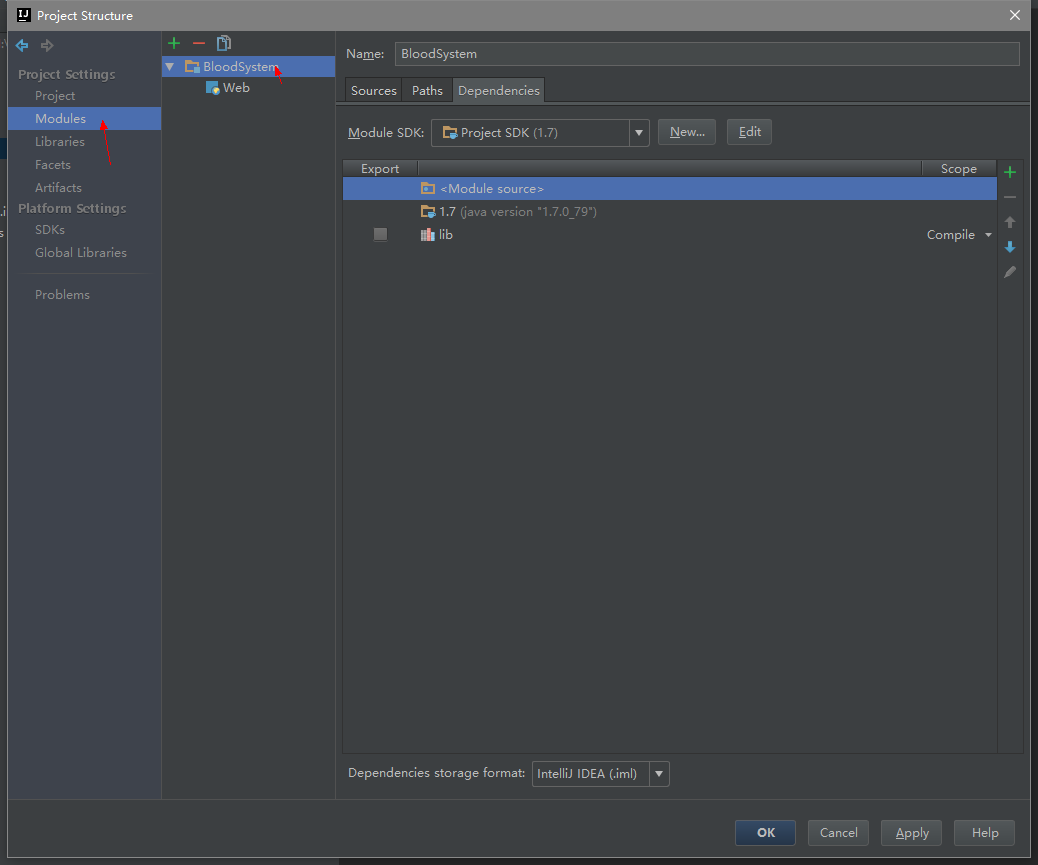Click the BloodSystem module folder icon
Screen dimensions: 1038x865
192,66
